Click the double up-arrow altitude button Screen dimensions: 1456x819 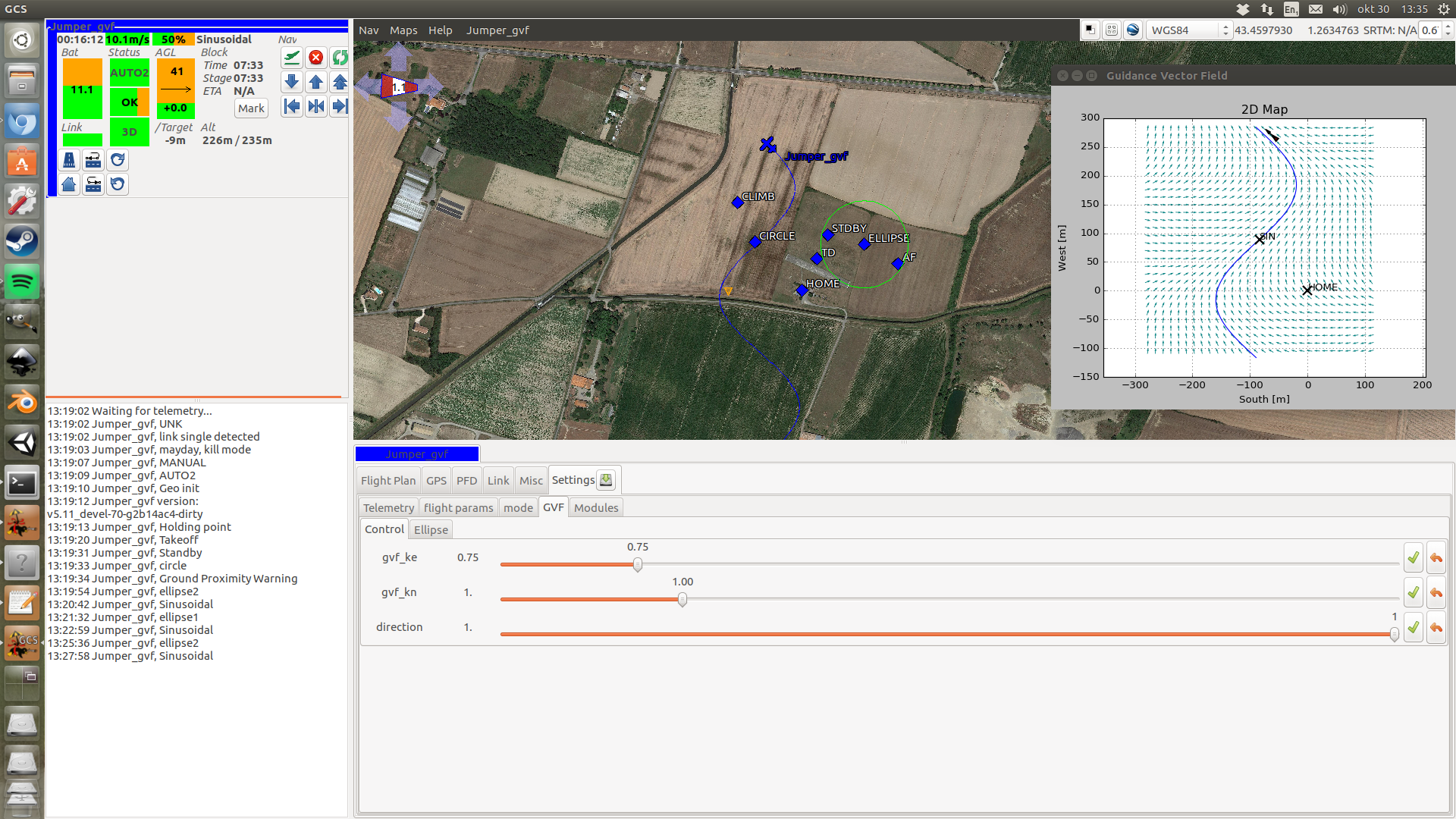[x=340, y=82]
